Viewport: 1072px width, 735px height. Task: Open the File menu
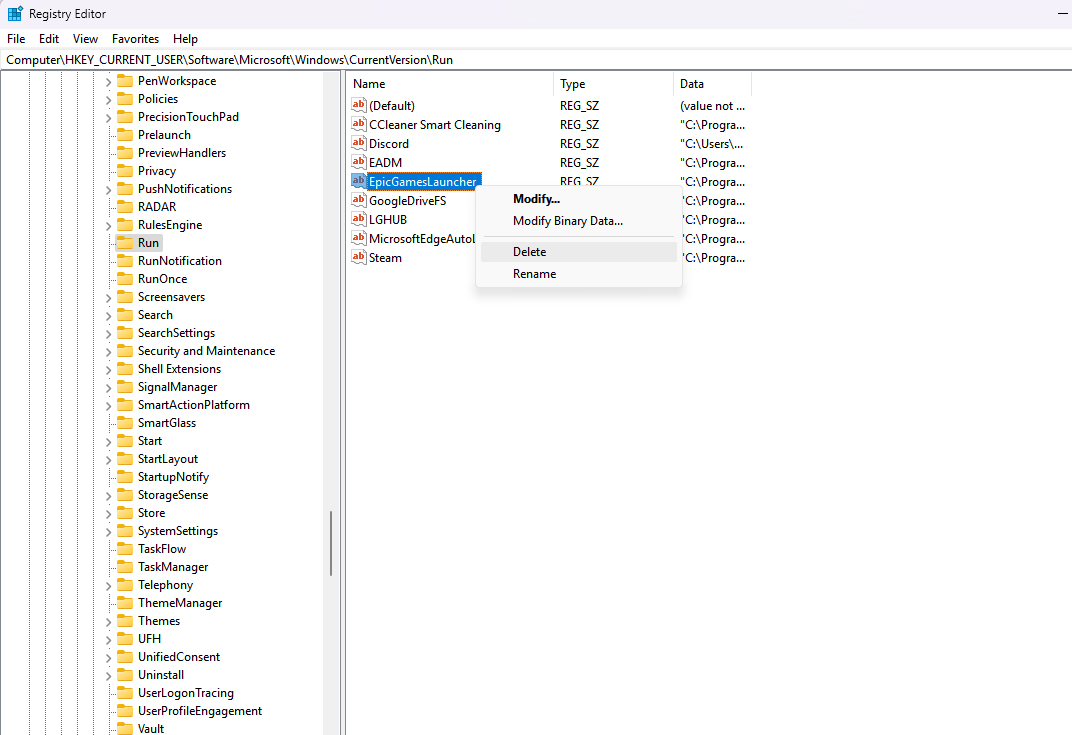16,39
